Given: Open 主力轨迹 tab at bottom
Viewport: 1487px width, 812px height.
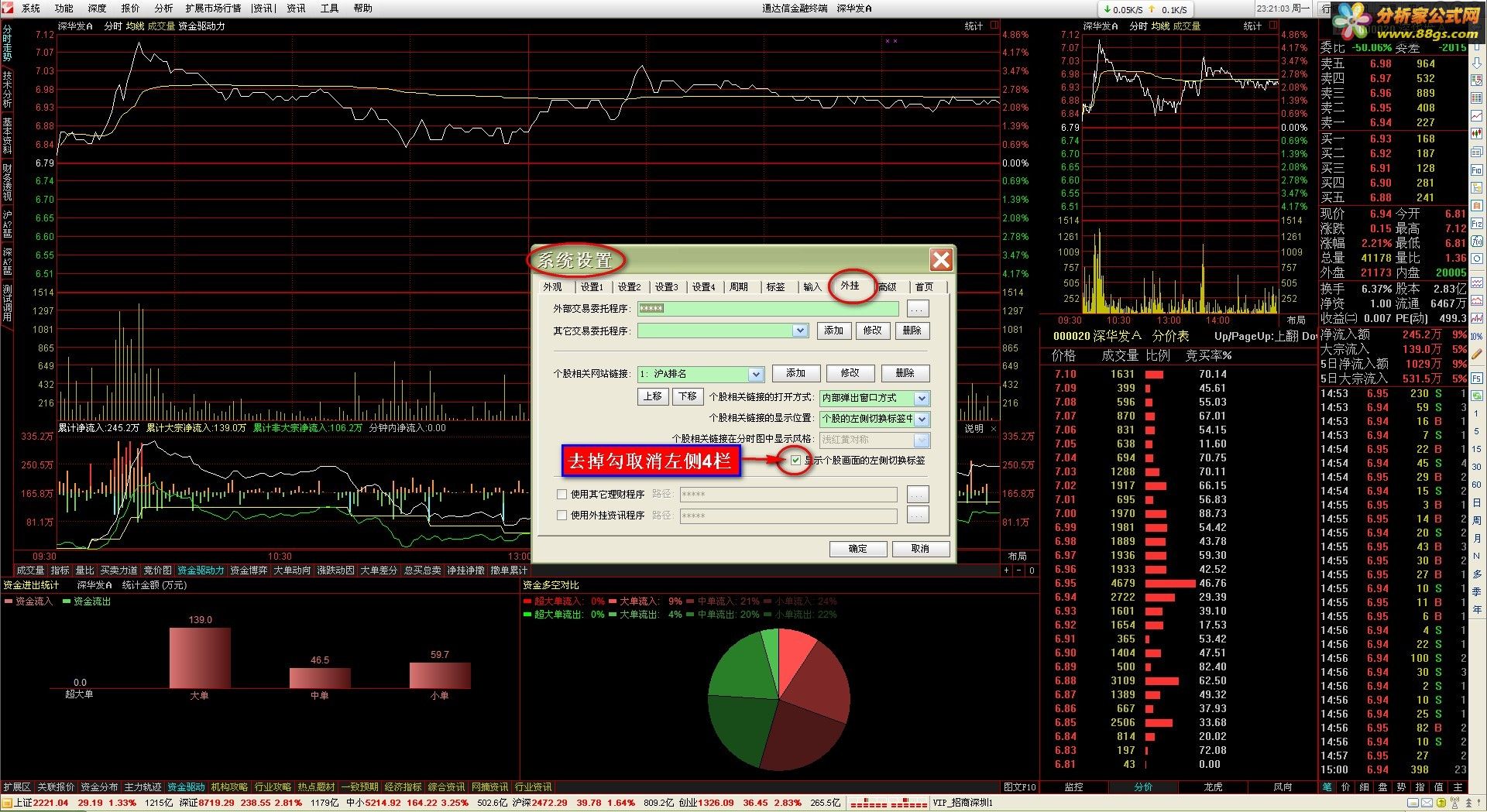Looking at the screenshot, I should coord(143,787).
